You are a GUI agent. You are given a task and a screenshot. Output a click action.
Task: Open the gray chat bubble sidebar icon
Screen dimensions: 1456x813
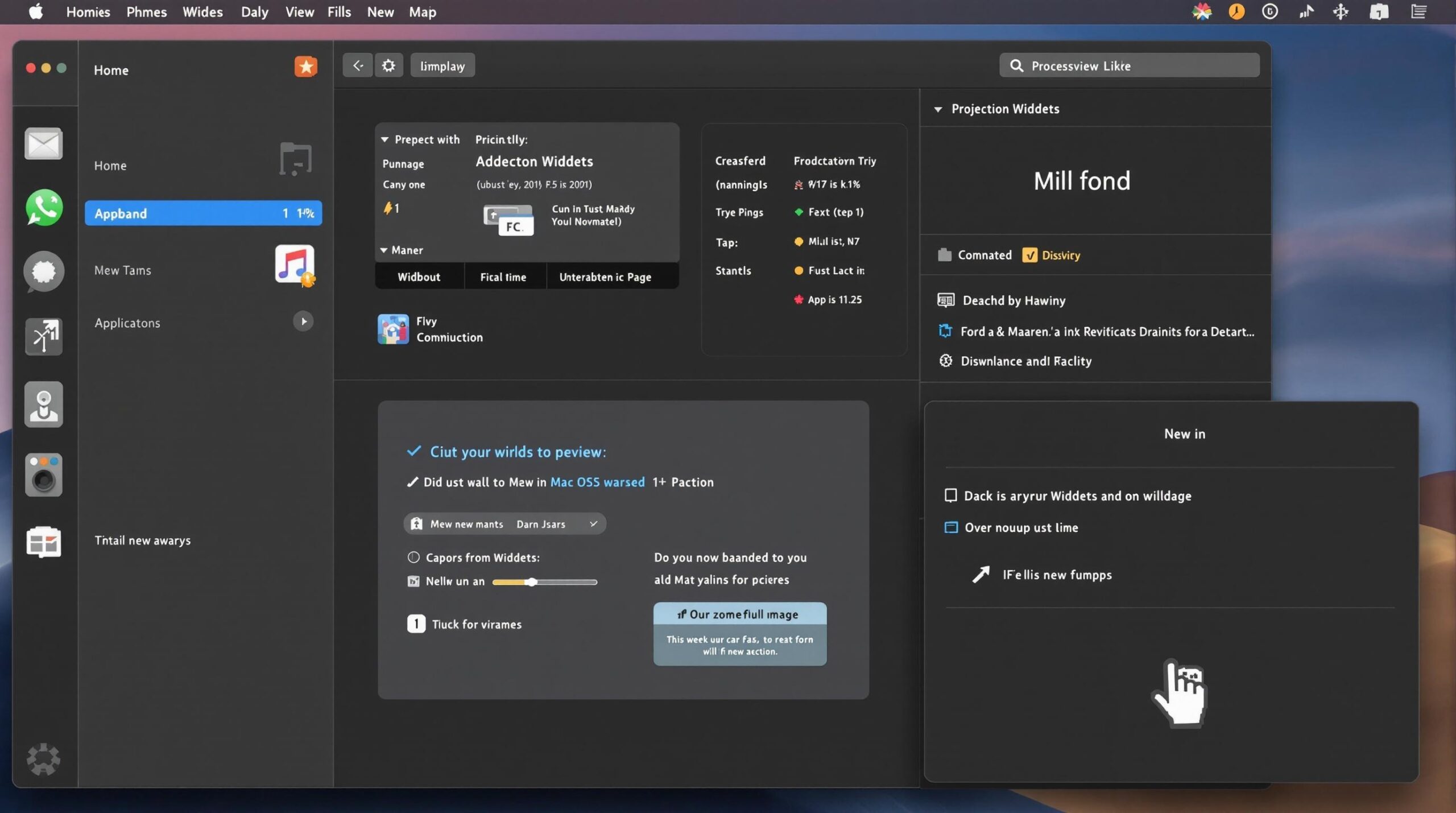[44, 271]
